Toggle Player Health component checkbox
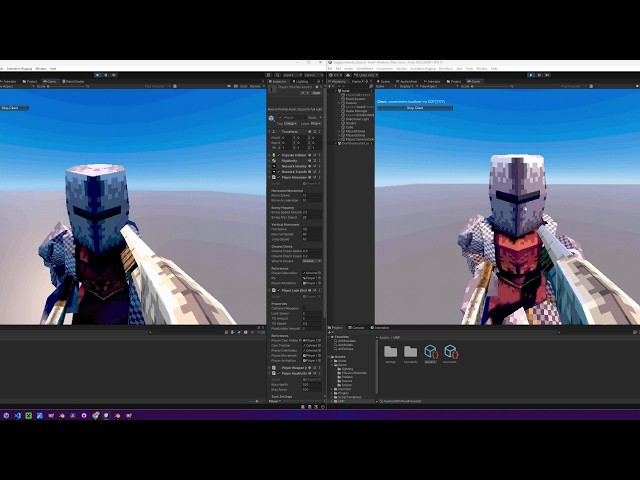 [279, 373]
